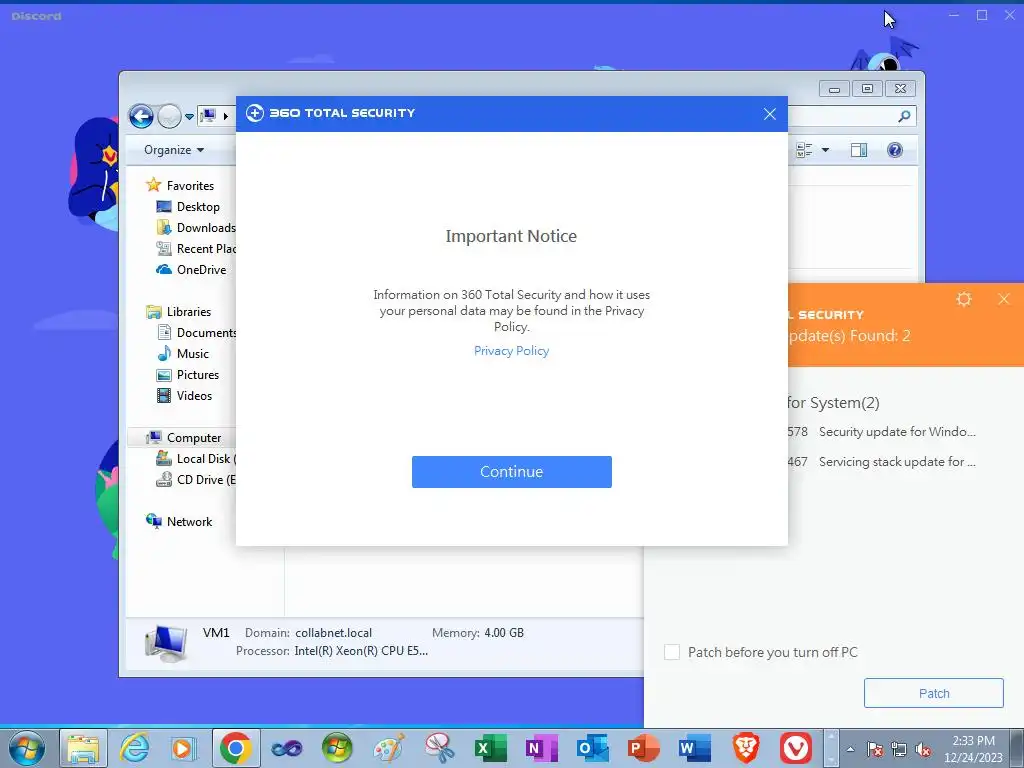Open Recent Places in the Explorer sidebar
This screenshot has height=768, width=1024.
[196, 248]
